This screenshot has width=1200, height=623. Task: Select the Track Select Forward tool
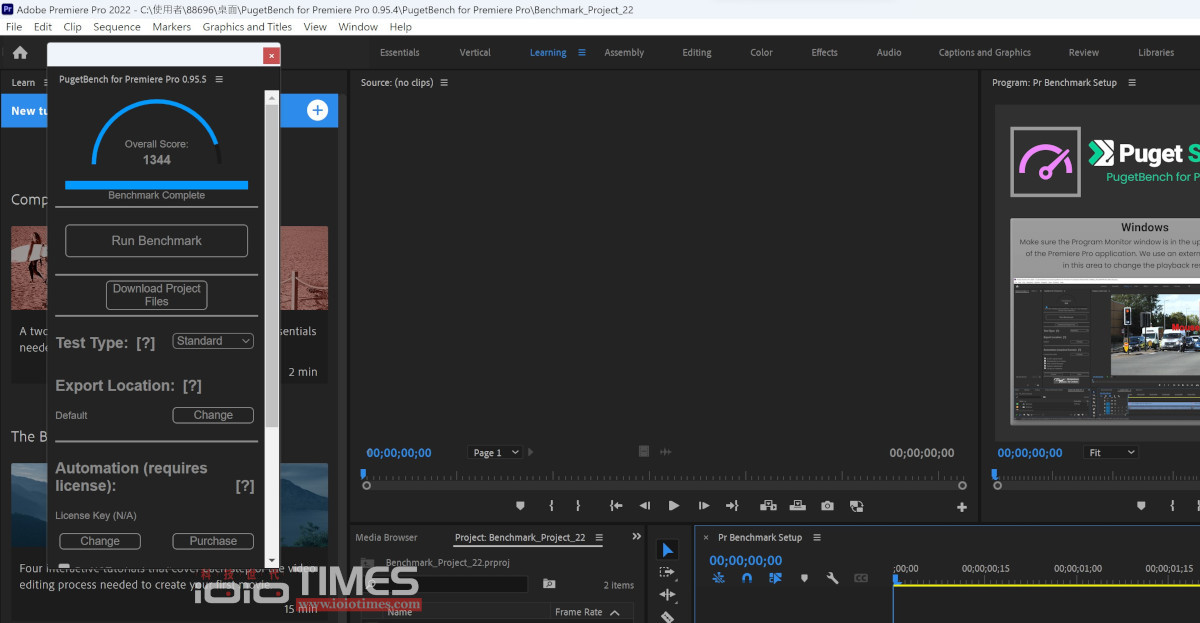(667, 572)
